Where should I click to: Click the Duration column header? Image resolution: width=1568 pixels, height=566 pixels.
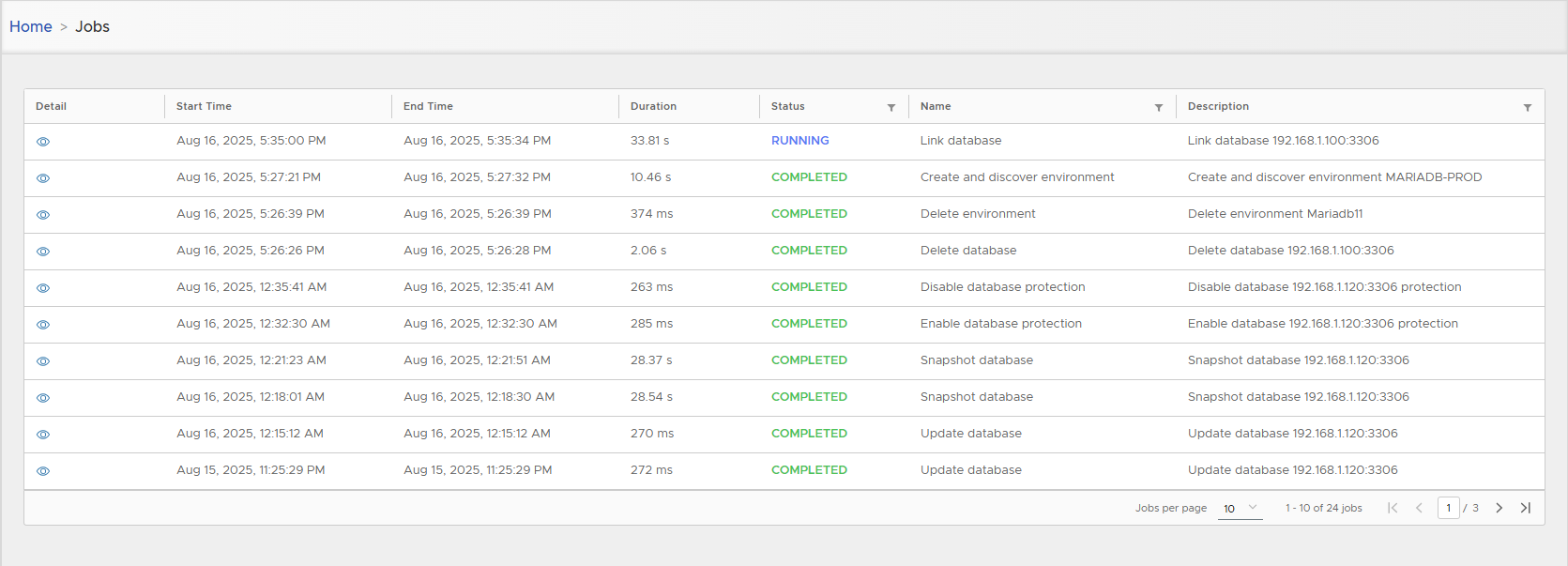pyautogui.click(x=653, y=106)
